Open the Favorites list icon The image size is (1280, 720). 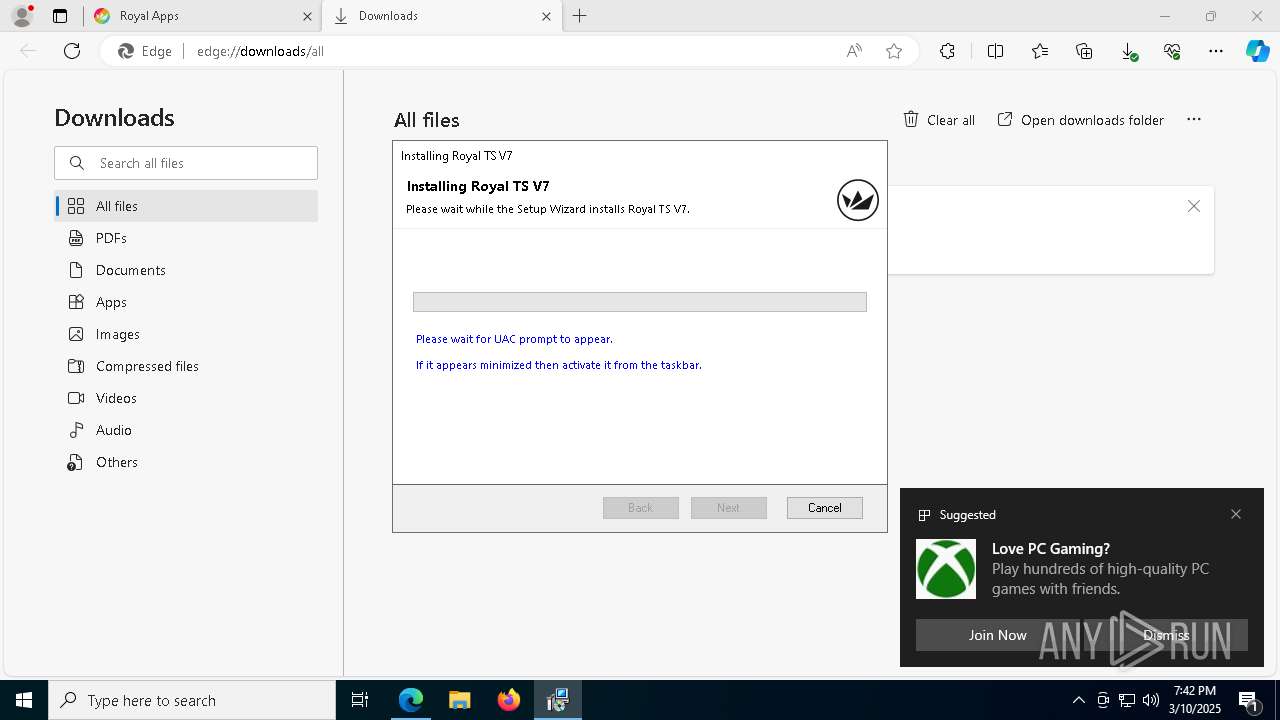pos(1040,51)
